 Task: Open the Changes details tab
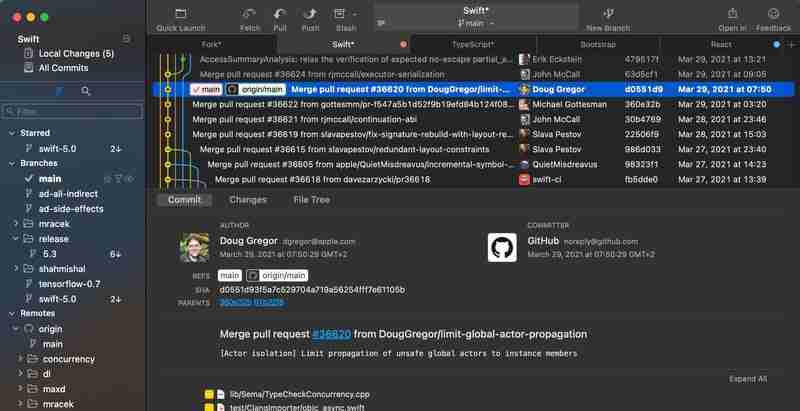pyautogui.click(x=248, y=200)
